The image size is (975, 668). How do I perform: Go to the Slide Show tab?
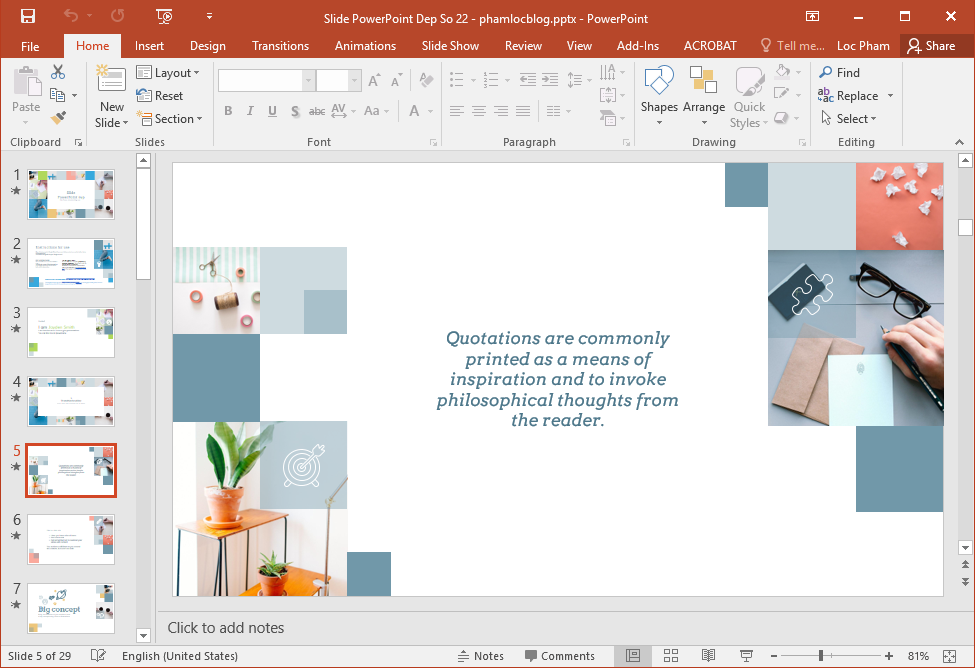pos(450,46)
